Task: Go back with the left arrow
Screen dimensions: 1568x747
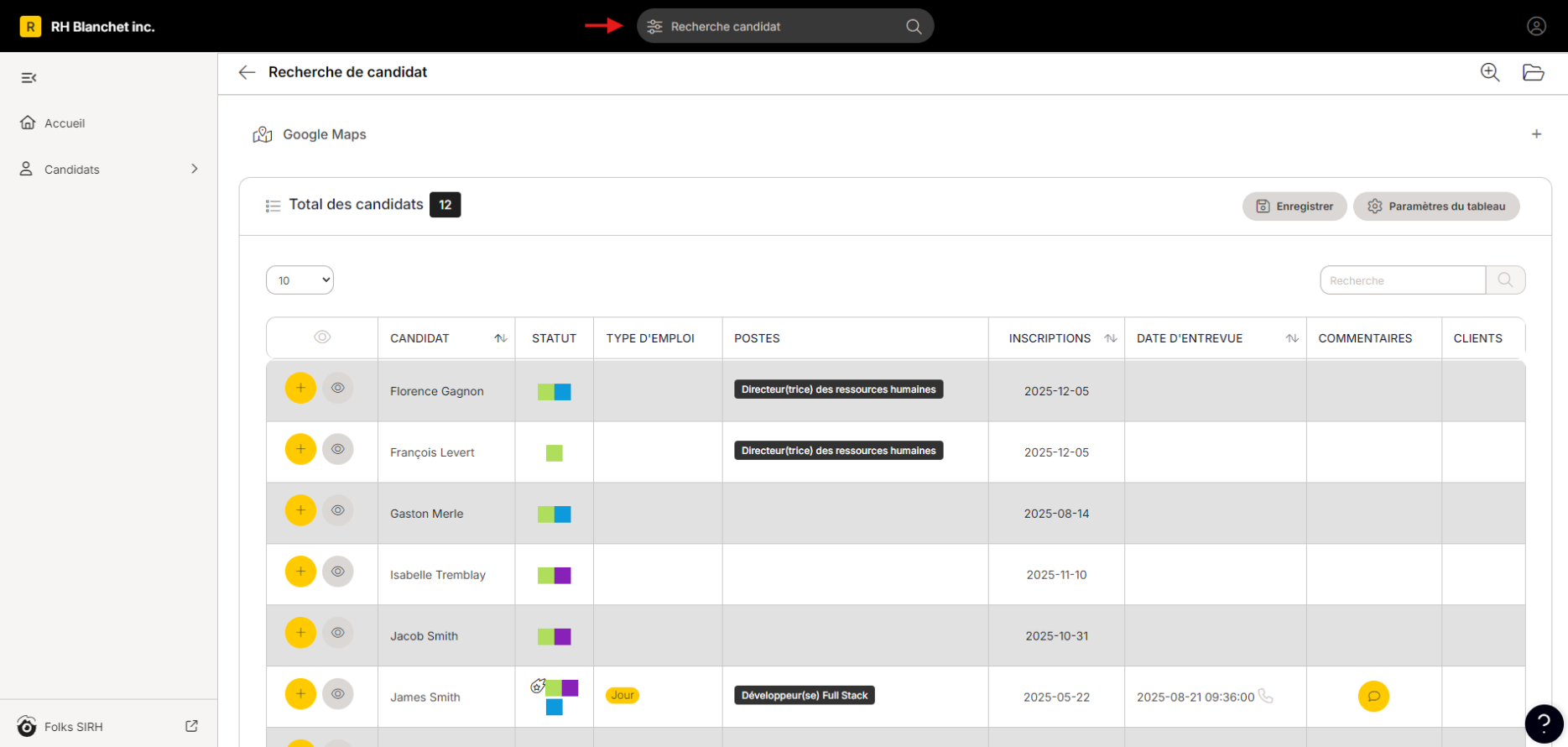Action: [247, 72]
